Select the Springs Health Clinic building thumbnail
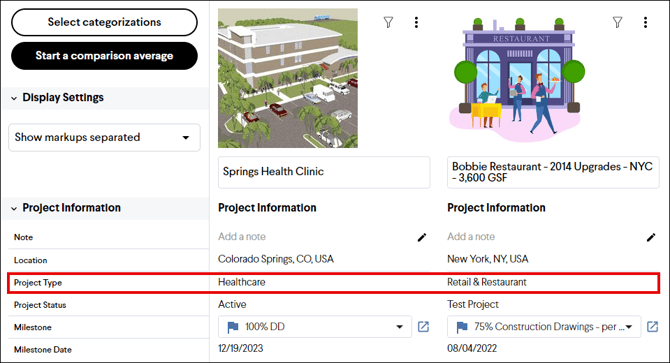670x363 pixels. point(288,78)
